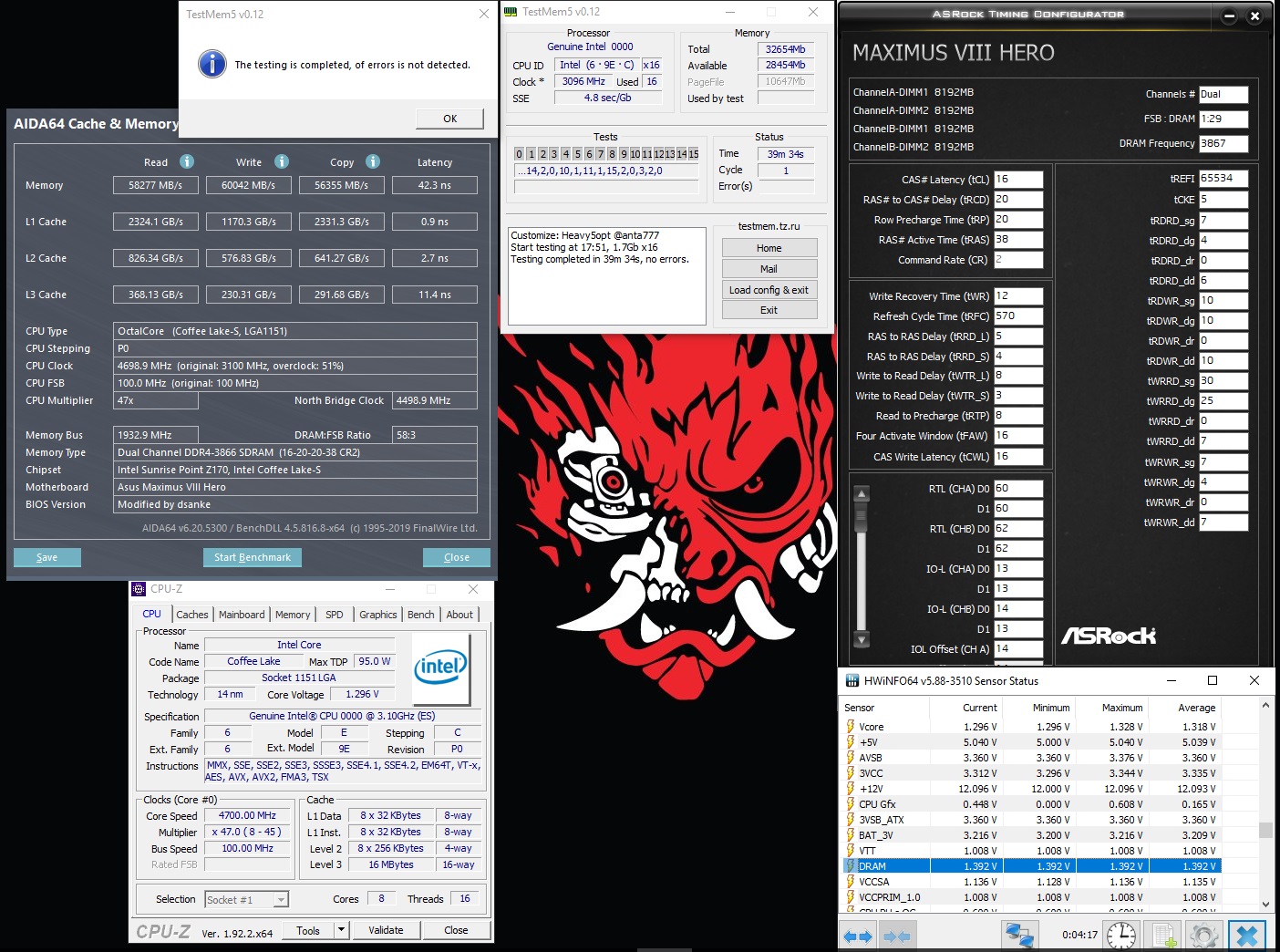Click the Validate button in CPU-Z
Image resolution: width=1280 pixels, height=952 pixels.
point(387,930)
